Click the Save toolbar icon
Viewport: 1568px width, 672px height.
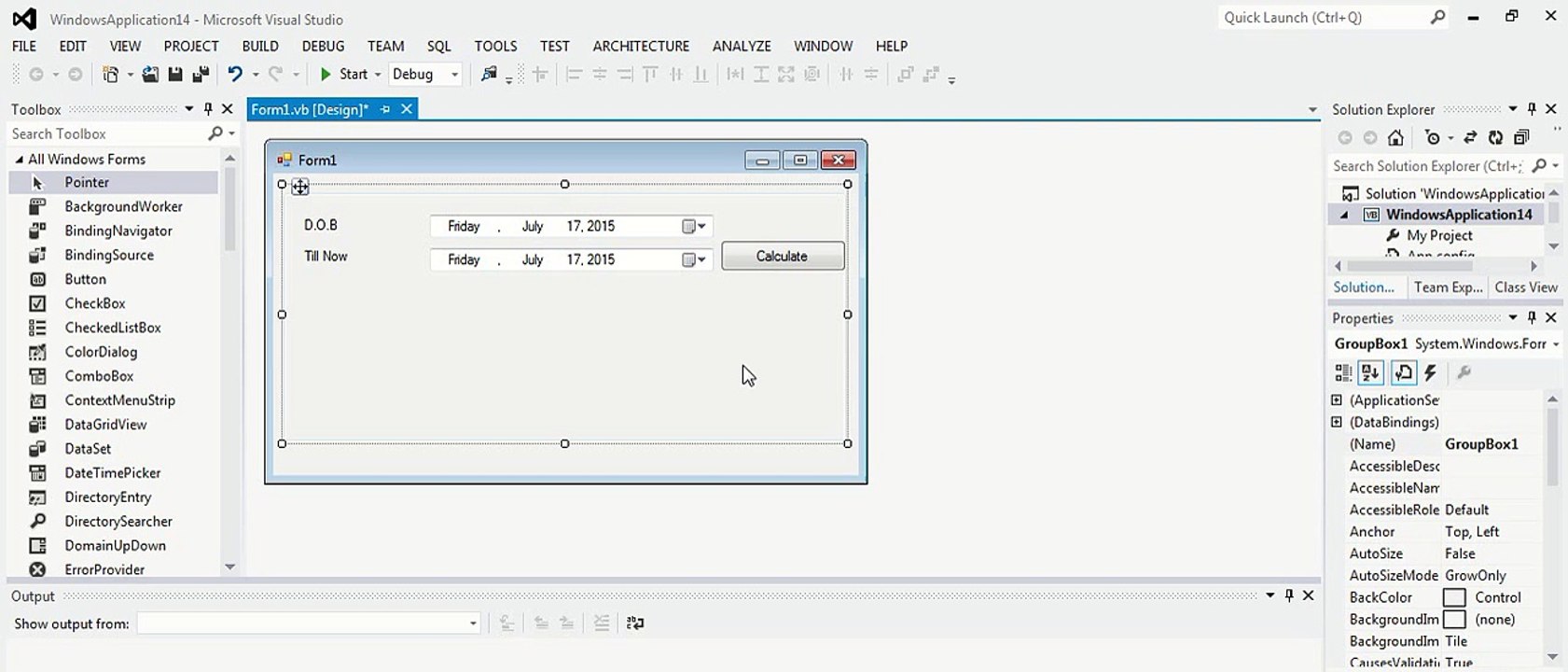tap(174, 75)
